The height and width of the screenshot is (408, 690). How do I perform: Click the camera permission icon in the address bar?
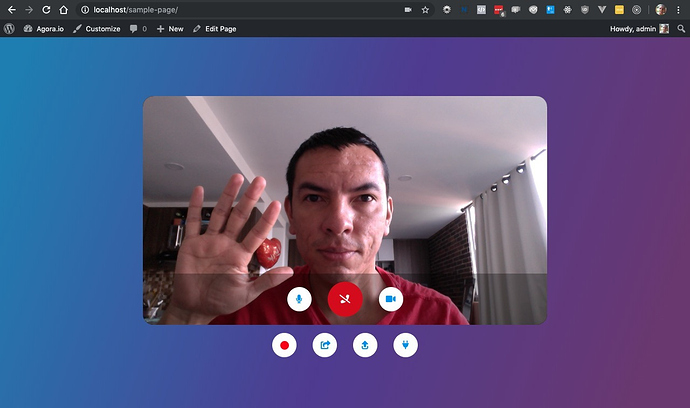(x=408, y=10)
